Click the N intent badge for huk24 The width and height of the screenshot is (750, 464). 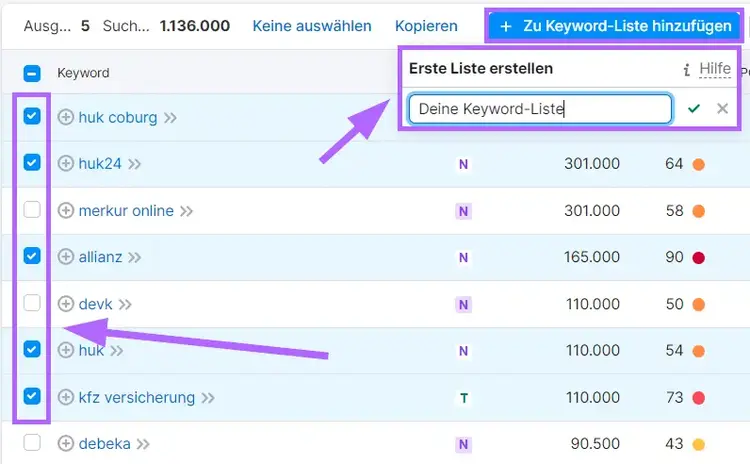click(x=463, y=165)
